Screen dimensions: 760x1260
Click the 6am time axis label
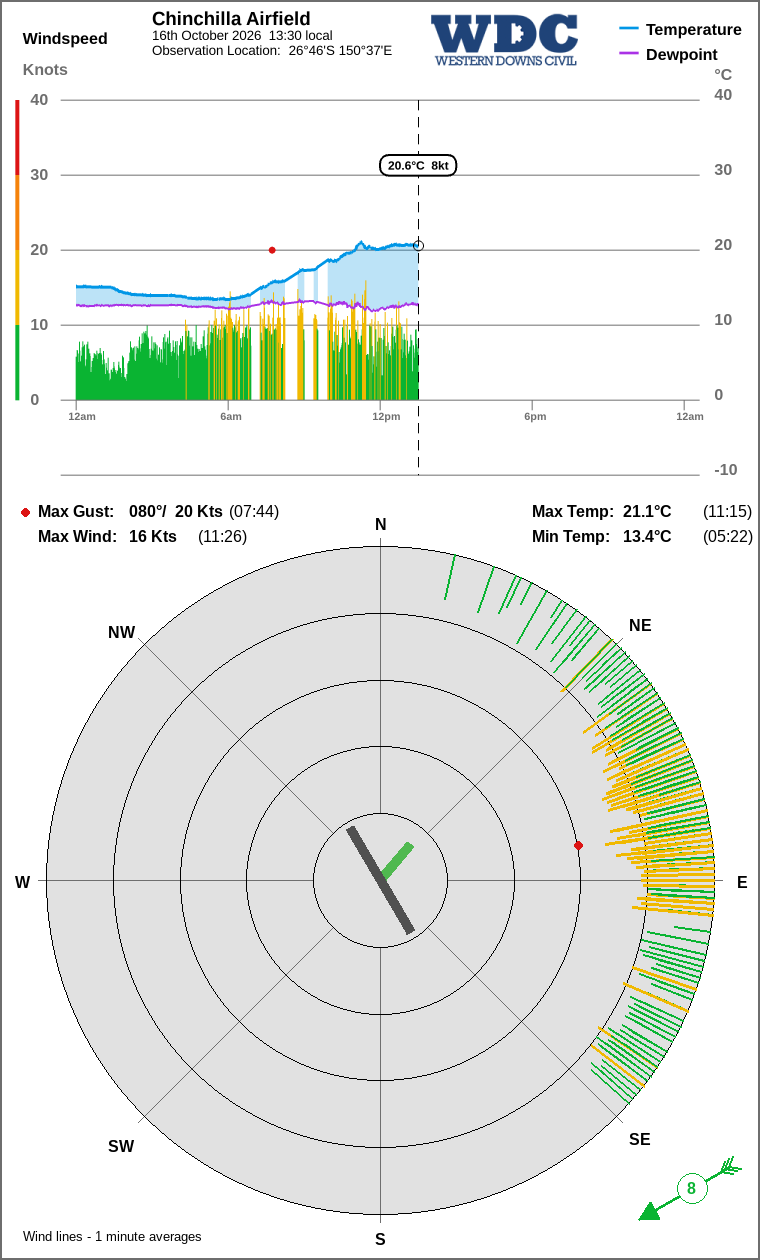click(x=231, y=416)
